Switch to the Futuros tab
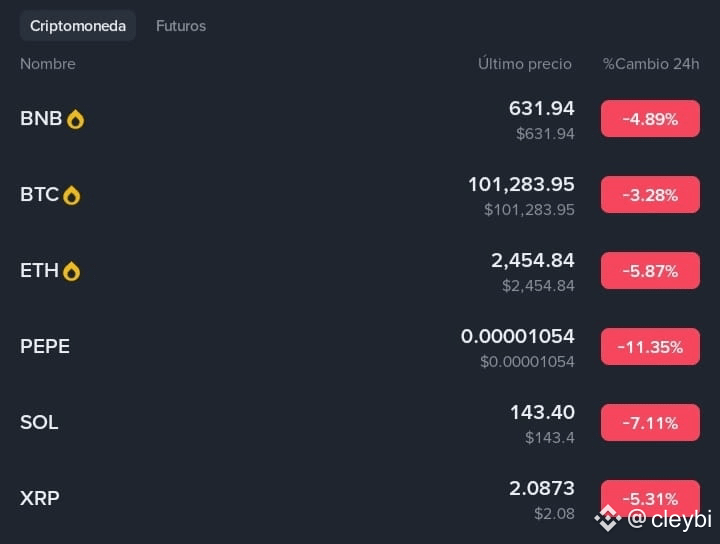This screenshot has width=720, height=544. pyautogui.click(x=181, y=26)
